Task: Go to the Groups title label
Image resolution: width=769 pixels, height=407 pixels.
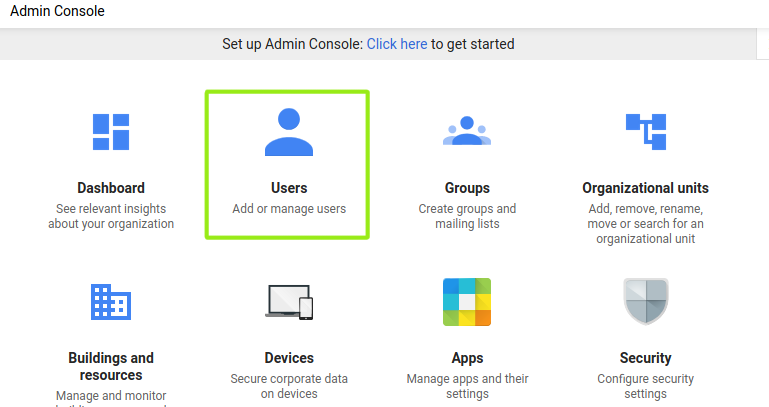Action: tap(467, 188)
